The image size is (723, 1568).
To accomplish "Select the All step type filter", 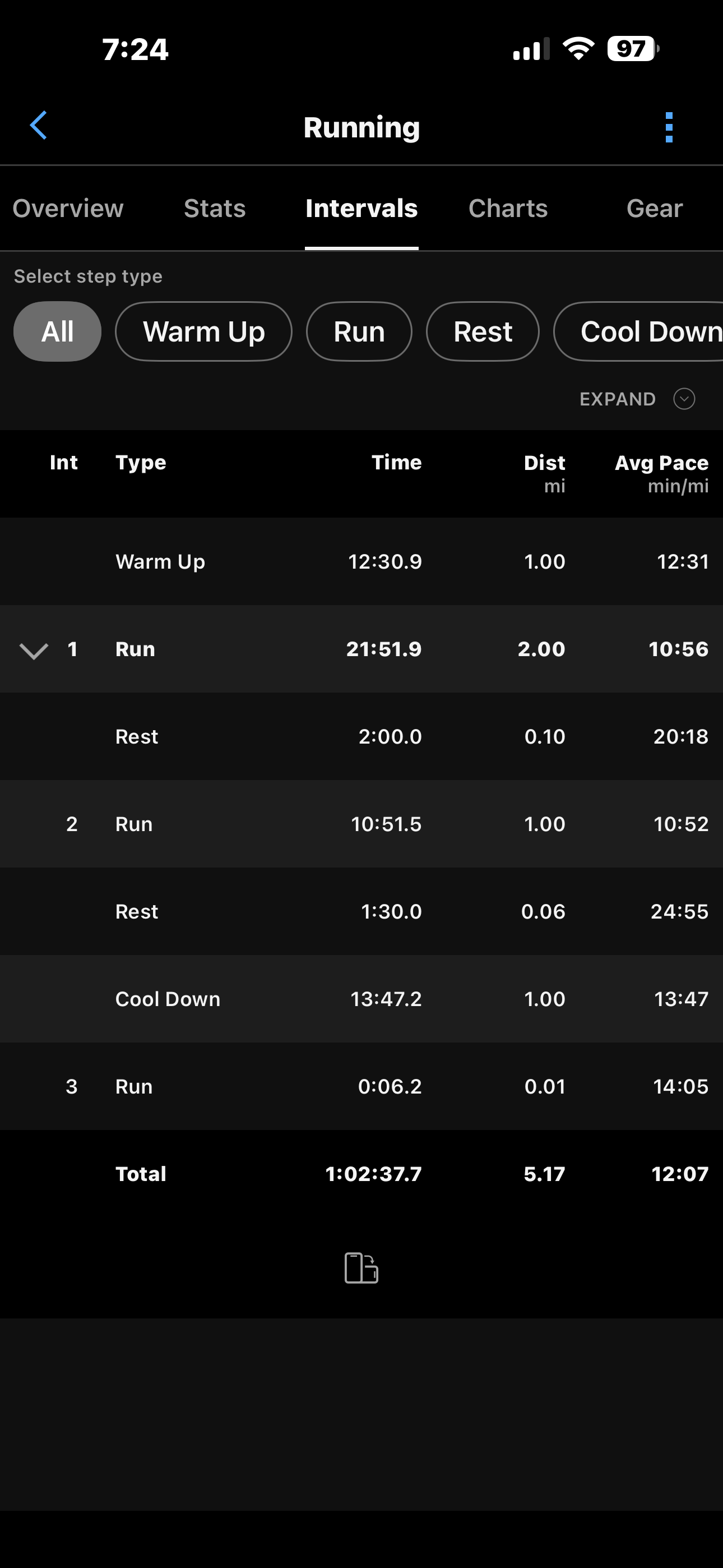I will pos(57,332).
